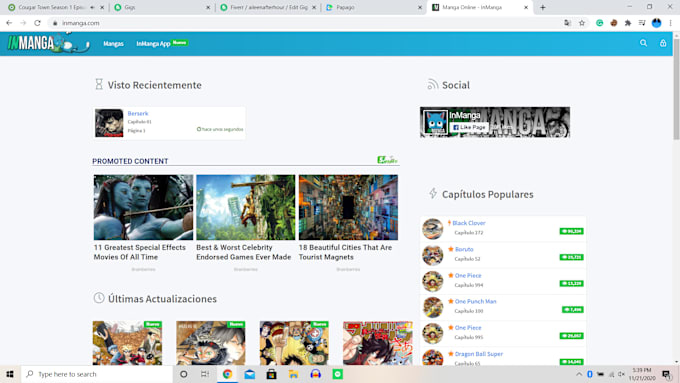Image resolution: width=680 pixels, height=383 pixels.
Task: Open One Piece Capítulo 995
Action: [468, 328]
